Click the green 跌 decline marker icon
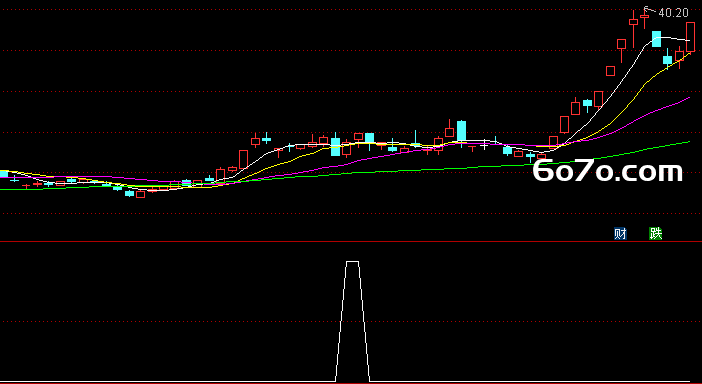Image resolution: width=702 pixels, height=384 pixels. (655, 233)
